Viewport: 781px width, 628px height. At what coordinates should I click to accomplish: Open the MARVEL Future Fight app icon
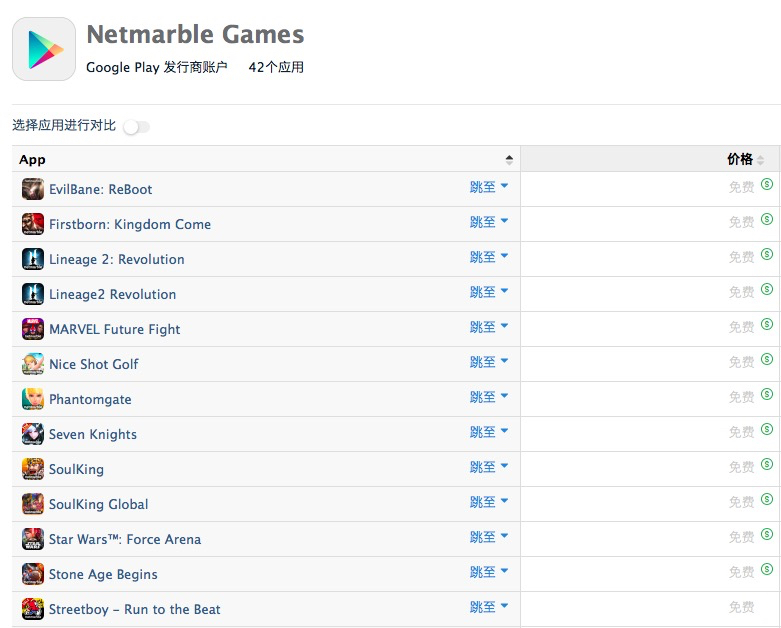(33, 329)
